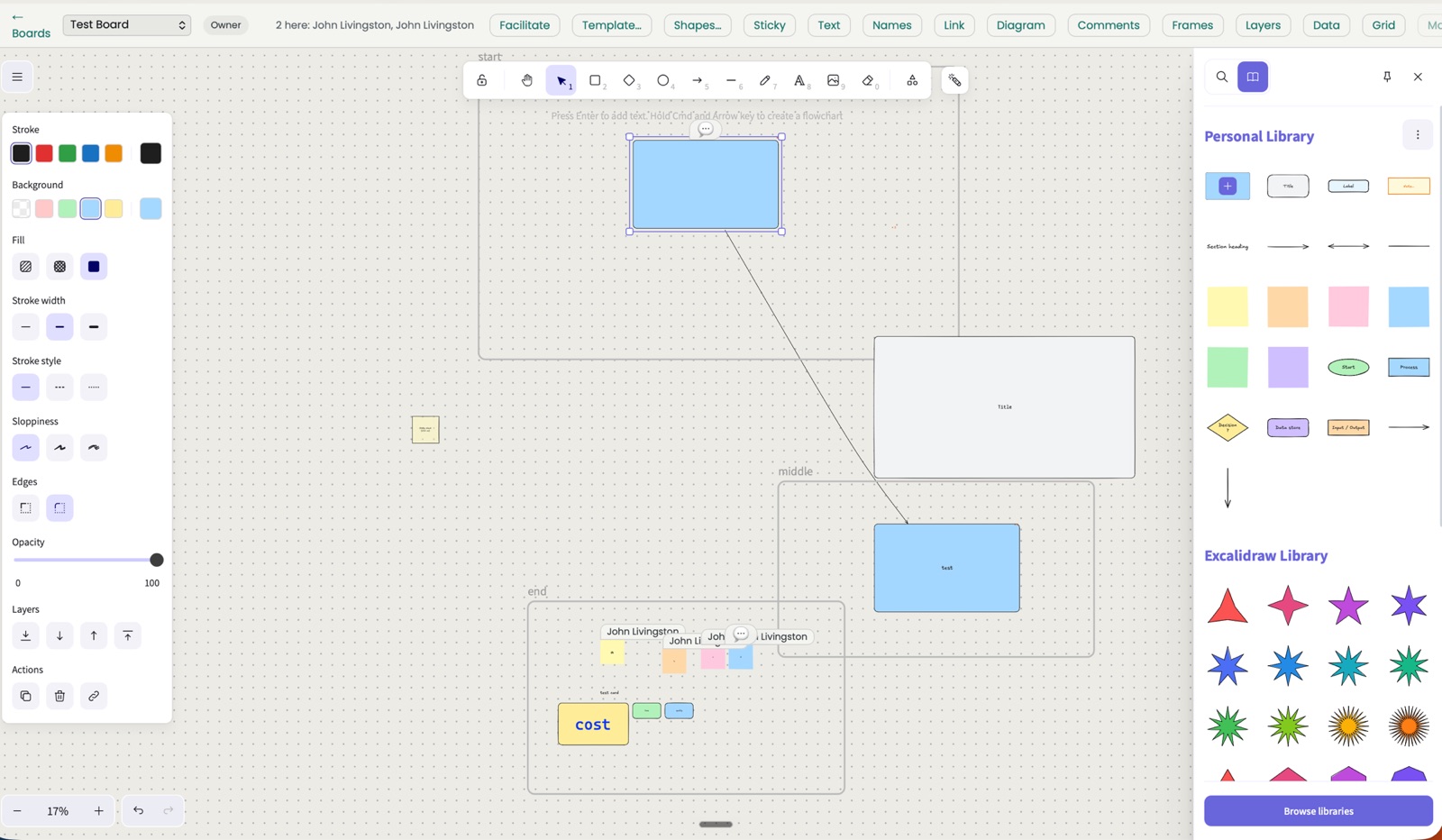Open the Test Board board selector
Screen dimensions: 1442x840
coord(127,24)
